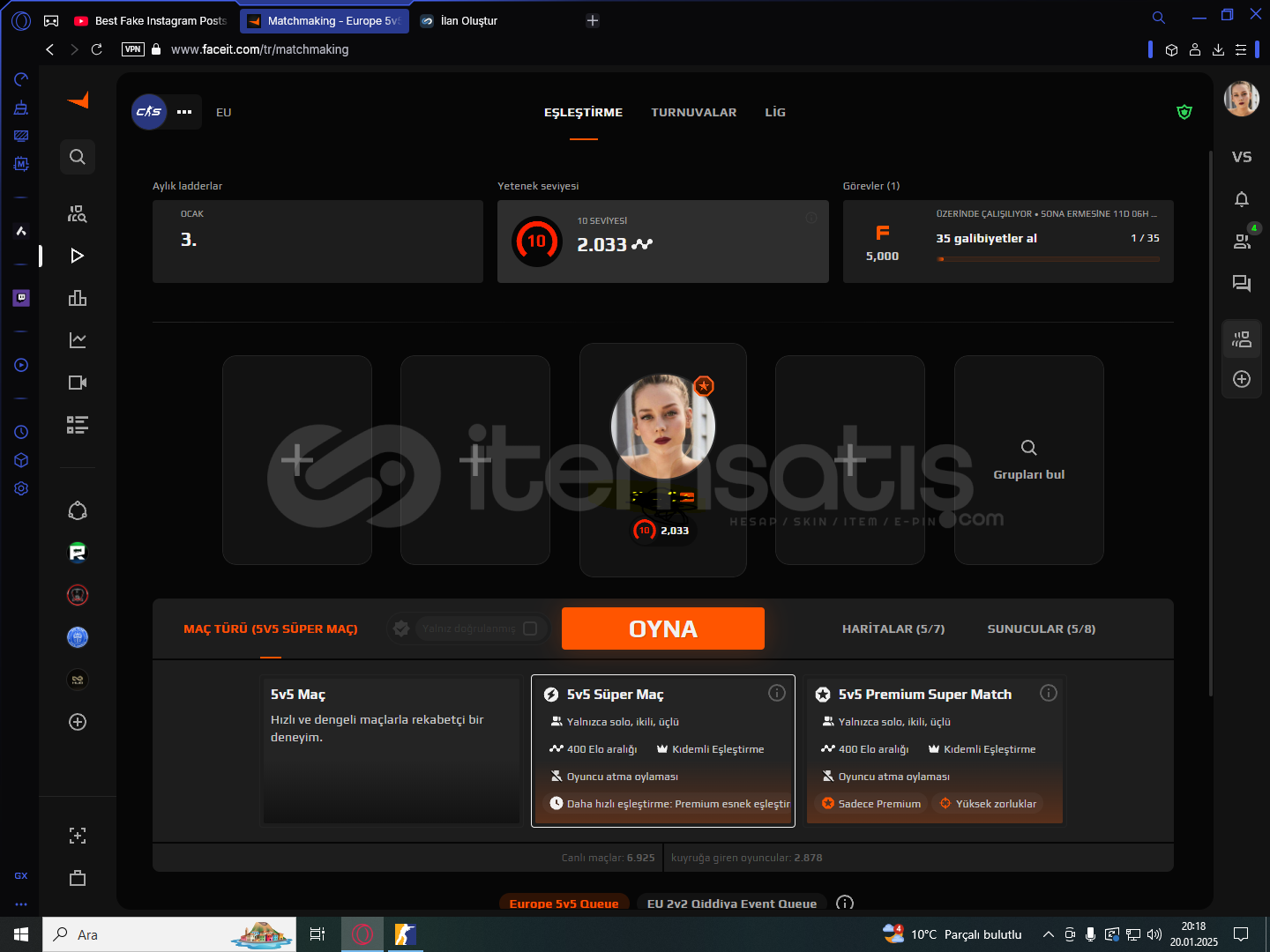Open friends list icon with green badge
The width and height of the screenshot is (1270, 952).
coord(1243,240)
